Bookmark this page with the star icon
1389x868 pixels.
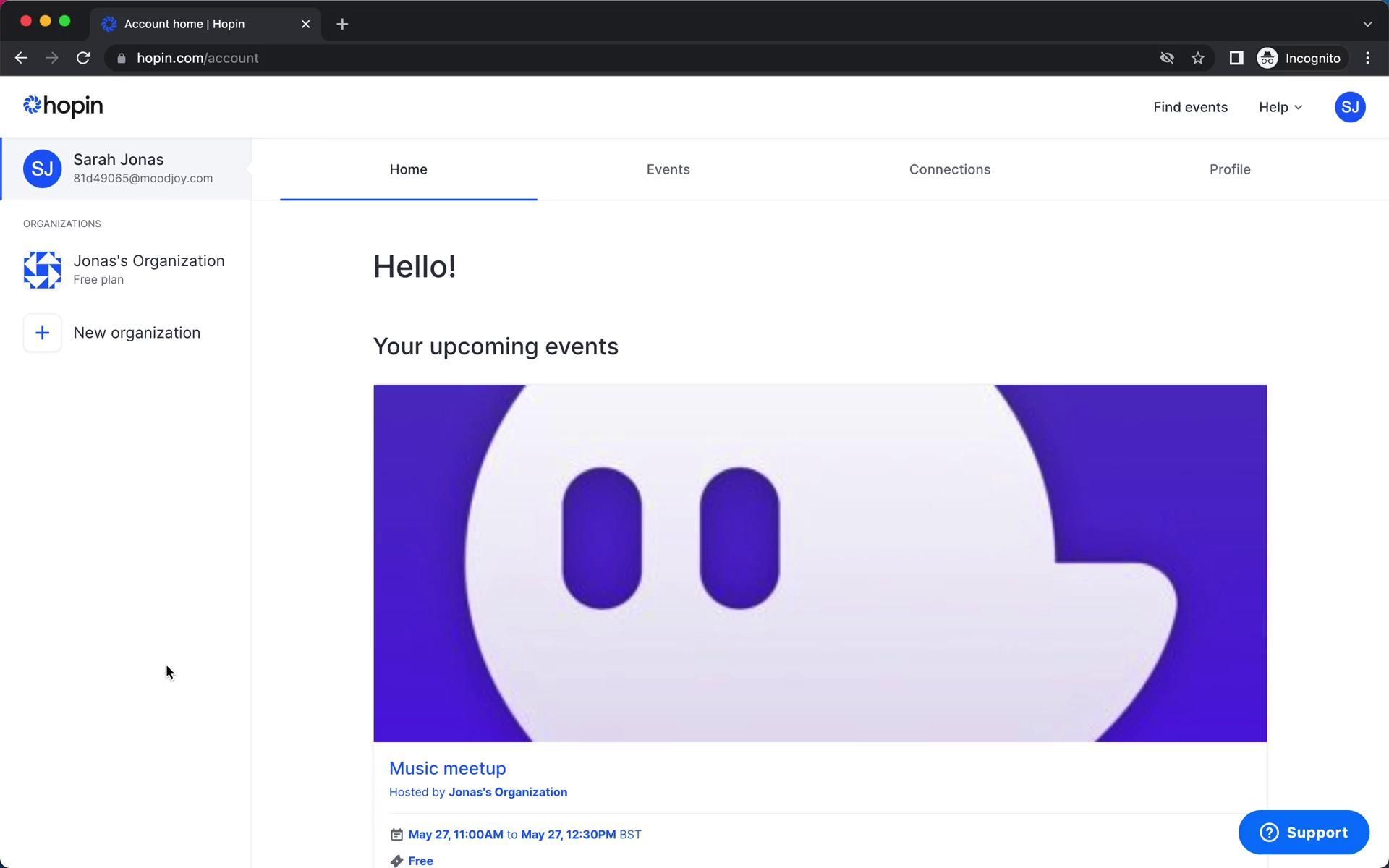pyautogui.click(x=1198, y=58)
